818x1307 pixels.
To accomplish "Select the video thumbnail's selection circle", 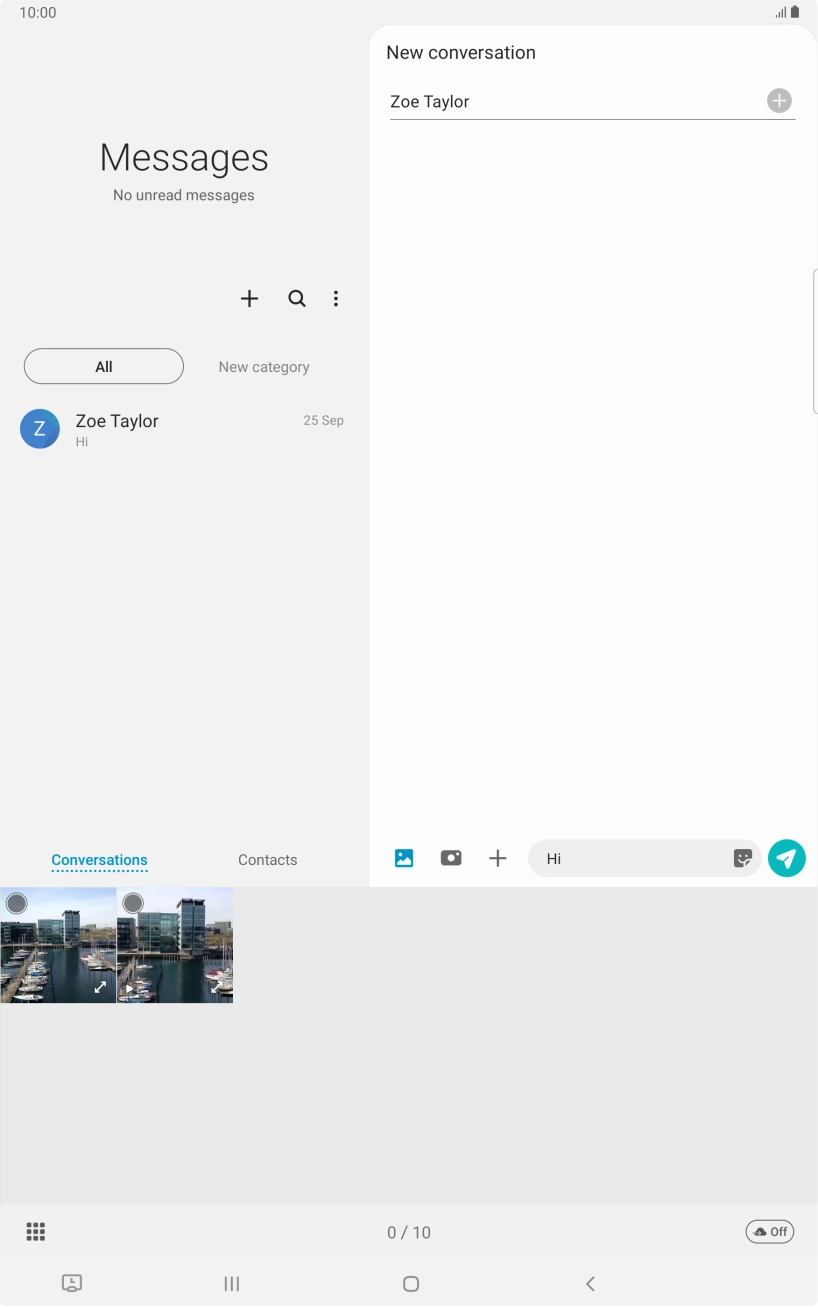I will click(x=133, y=903).
